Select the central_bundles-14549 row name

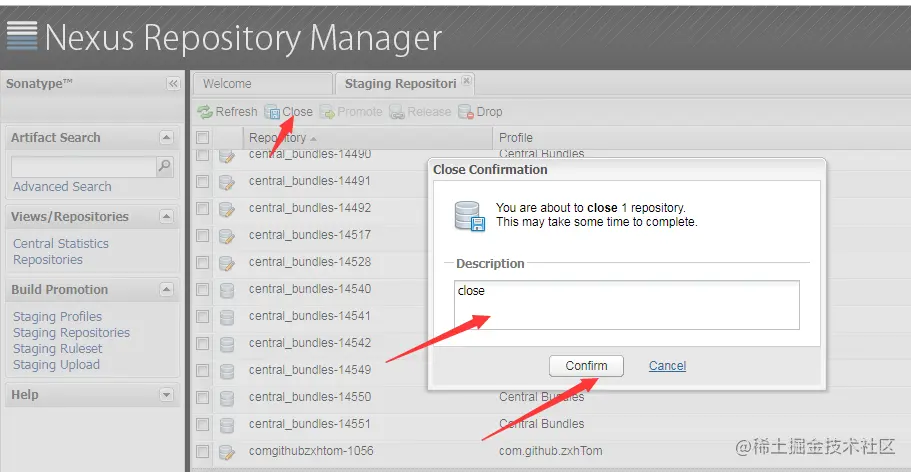[310, 370]
